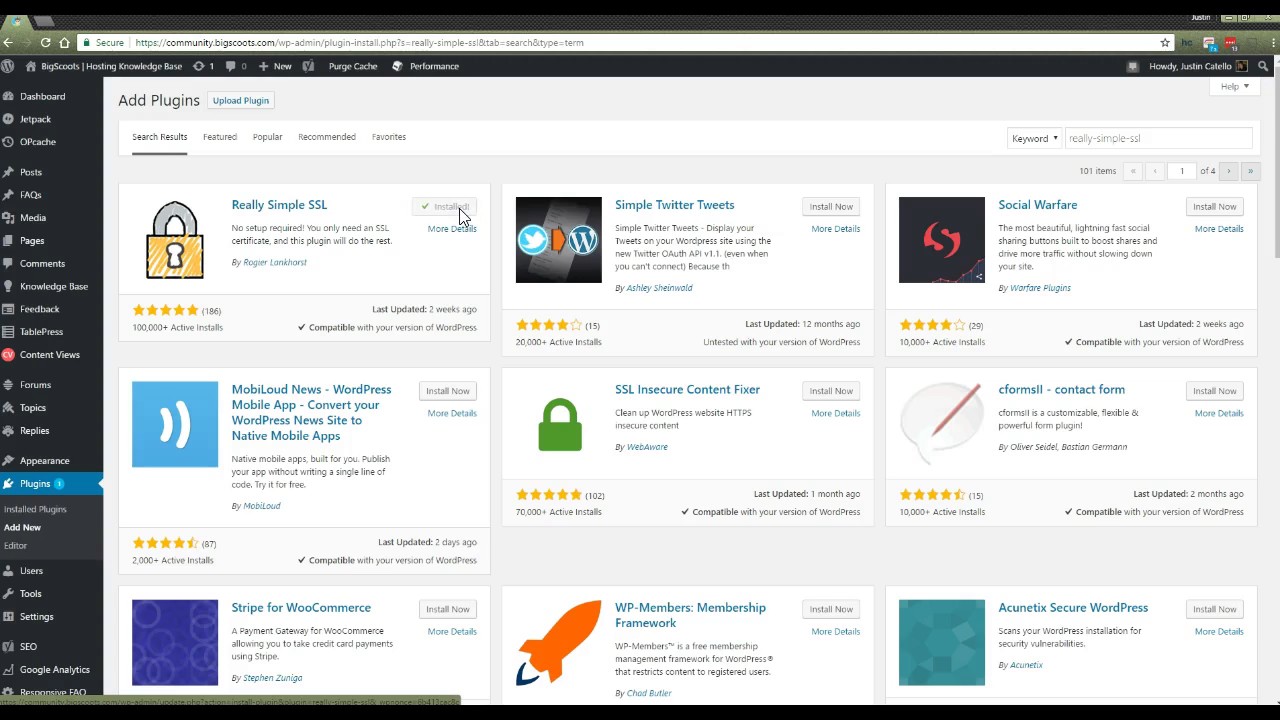Open Howdy, Justin Calello account menu
Screen dimensions: 1280x720
tap(1198, 66)
